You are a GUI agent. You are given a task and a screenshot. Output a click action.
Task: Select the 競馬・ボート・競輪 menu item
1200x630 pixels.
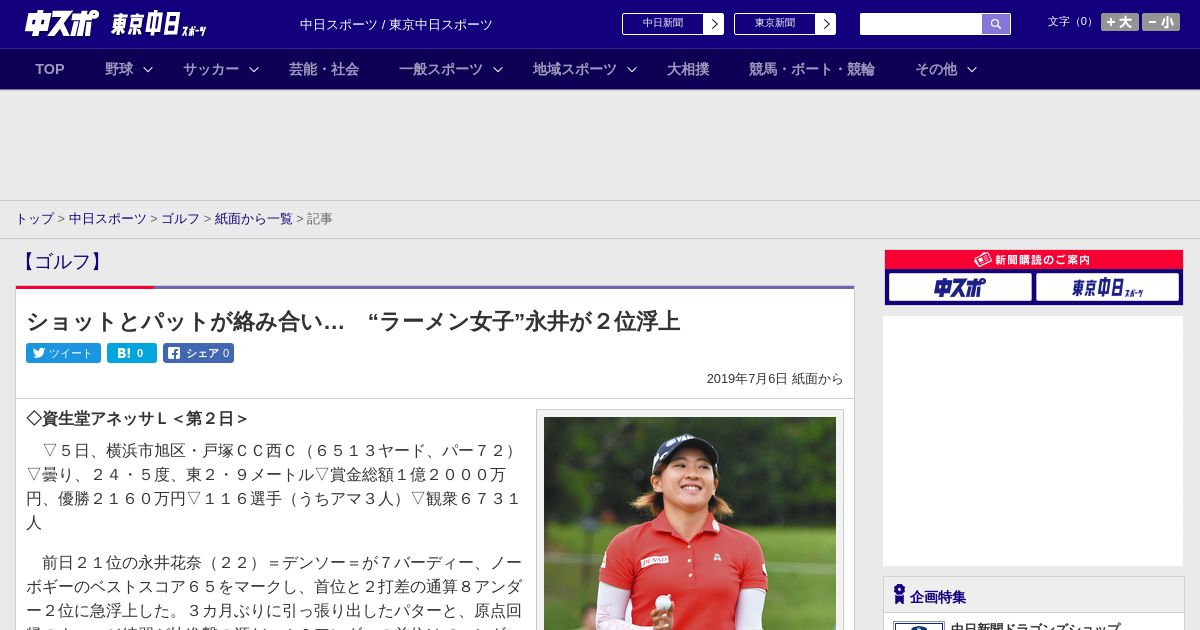[812, 69]
